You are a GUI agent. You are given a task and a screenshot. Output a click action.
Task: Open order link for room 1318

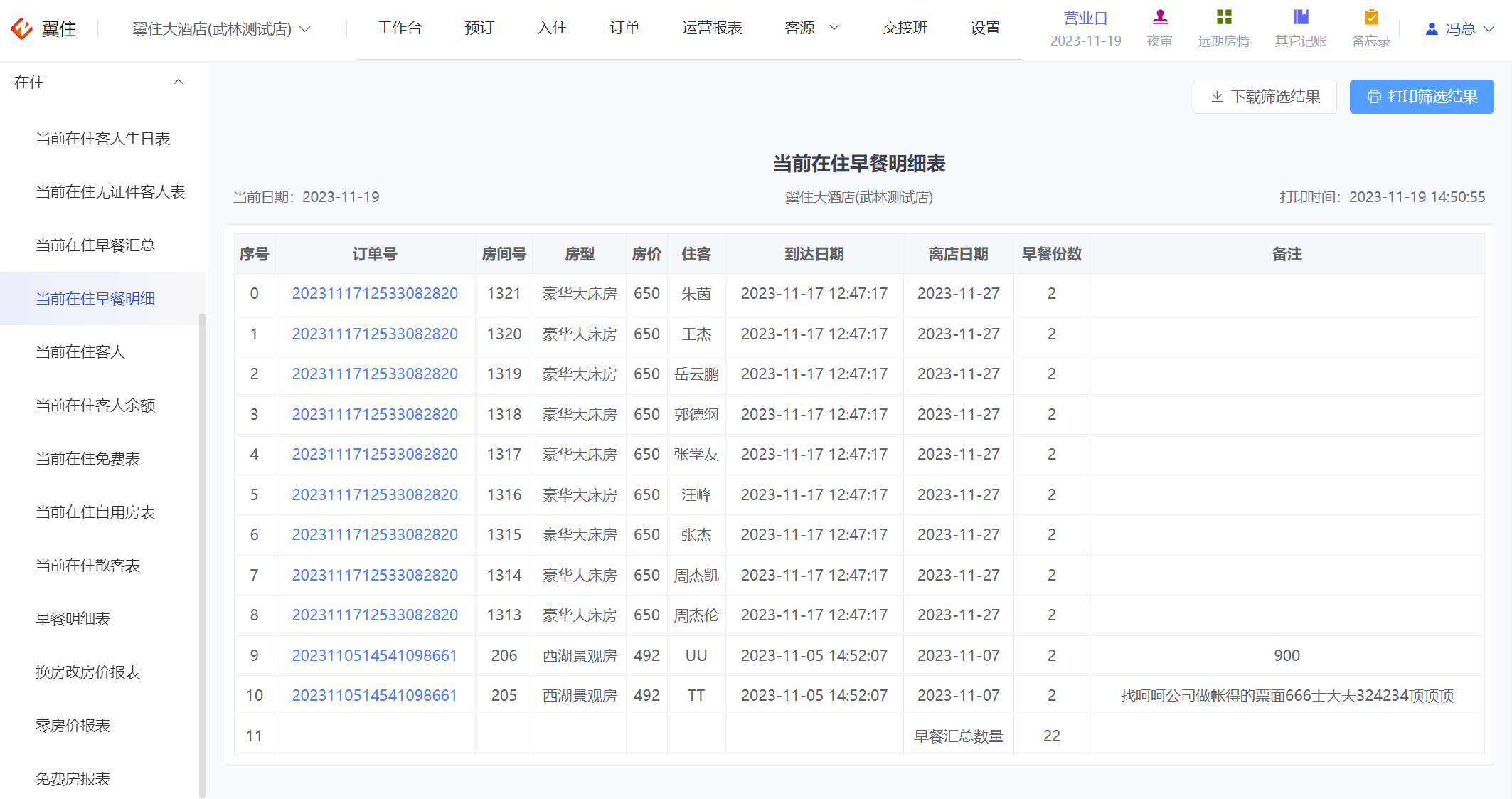[375, 415]
